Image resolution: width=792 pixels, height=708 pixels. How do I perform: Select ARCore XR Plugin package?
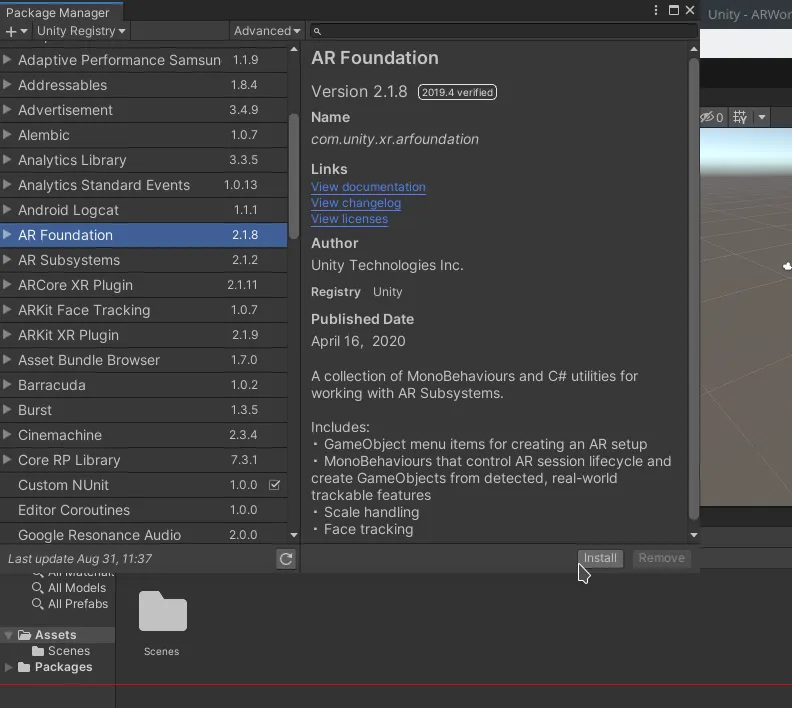143,285
